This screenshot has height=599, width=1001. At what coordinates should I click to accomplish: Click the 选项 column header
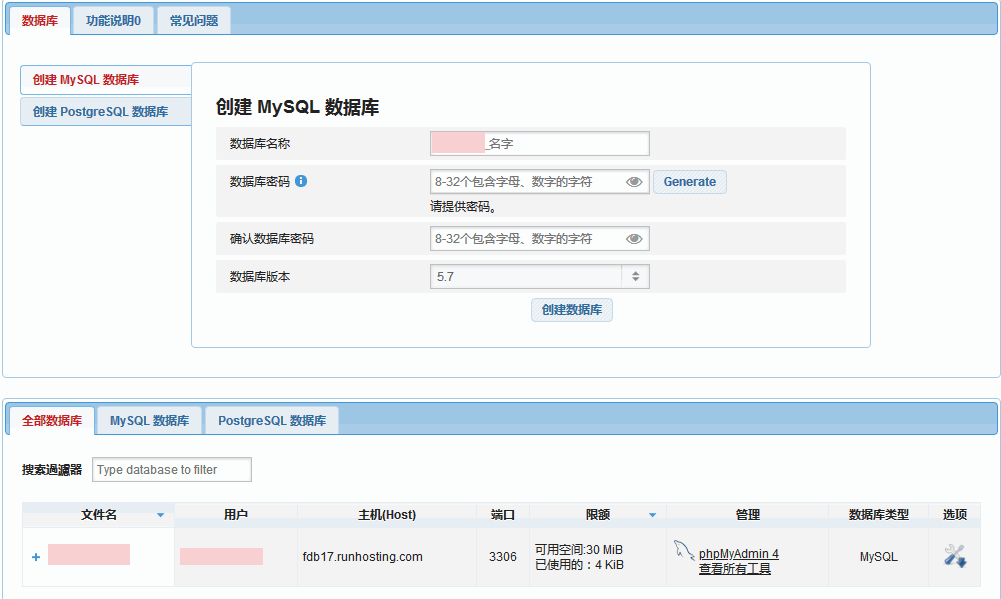(x=954, y=515)
